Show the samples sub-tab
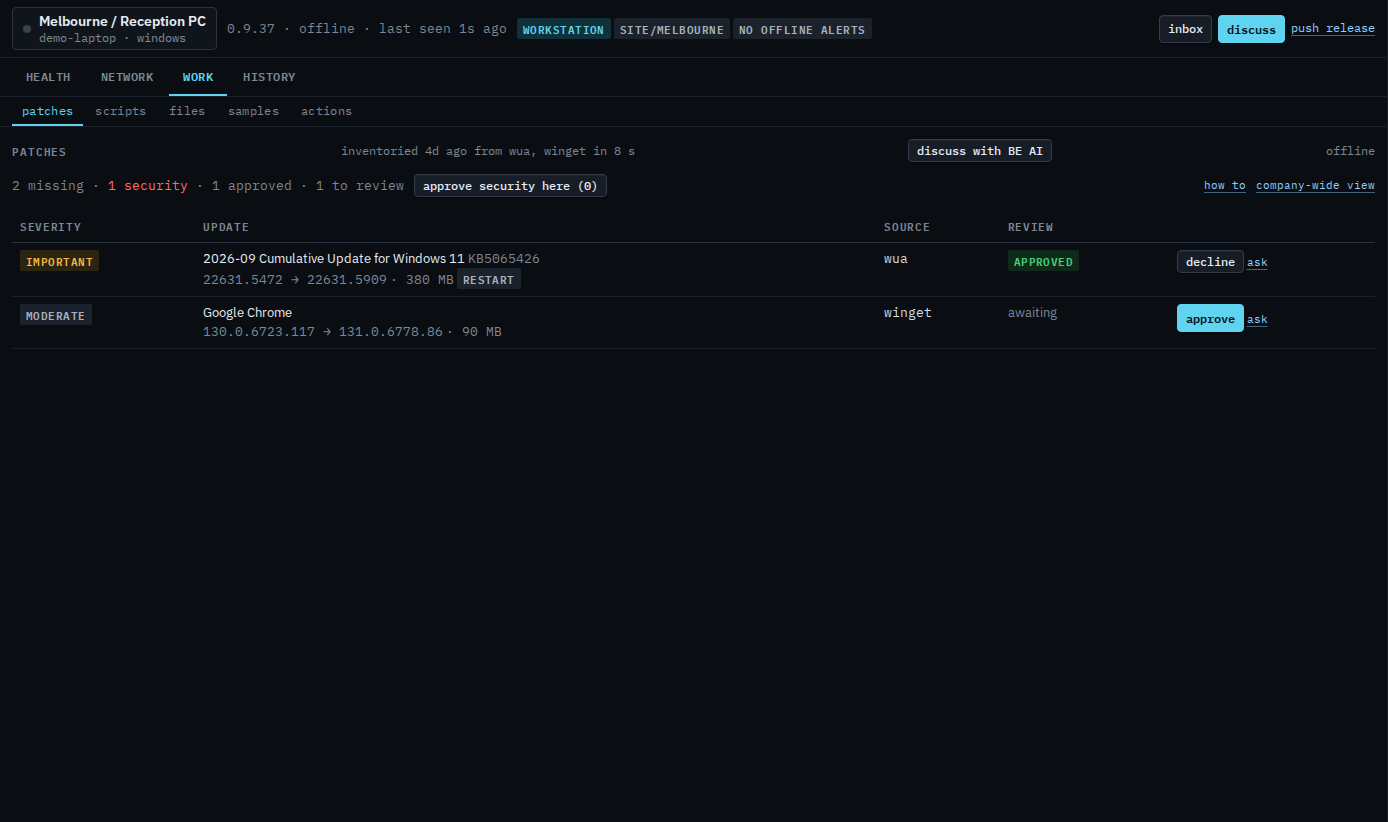Image resolution: width=1388 pixels, height=822 pixels. (x=253, y=111)
